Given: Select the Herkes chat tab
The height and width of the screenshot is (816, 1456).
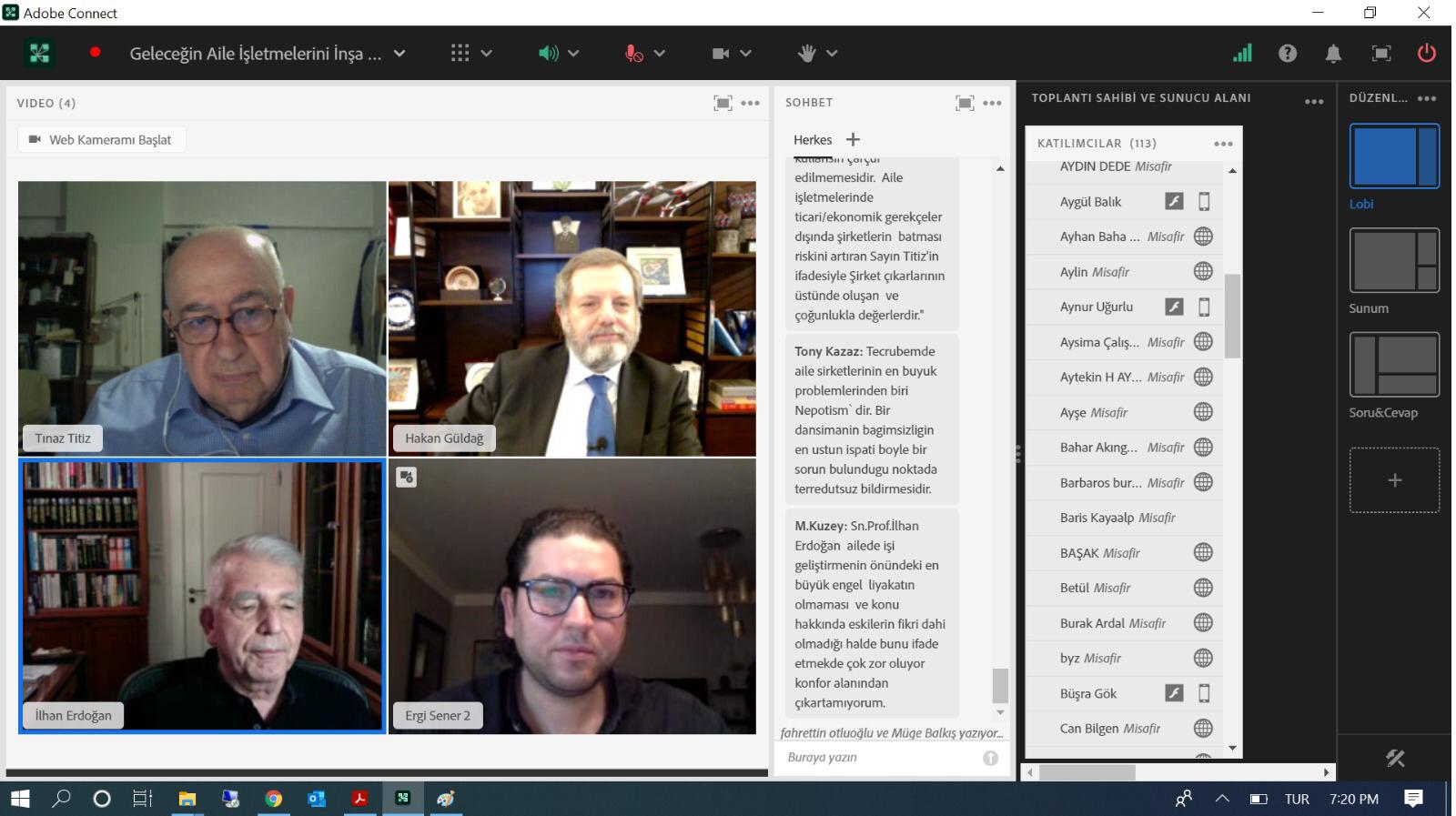Looking at the screenshot, I should [812, 139].
